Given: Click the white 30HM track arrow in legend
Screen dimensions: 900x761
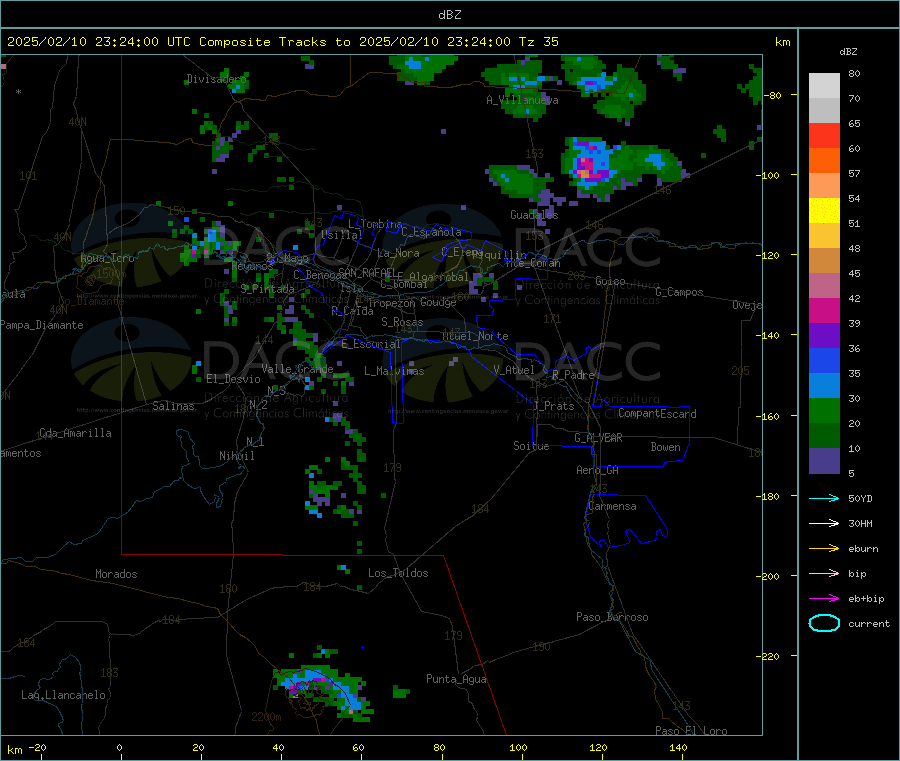Looking at the screenshot, I should 824,523.
